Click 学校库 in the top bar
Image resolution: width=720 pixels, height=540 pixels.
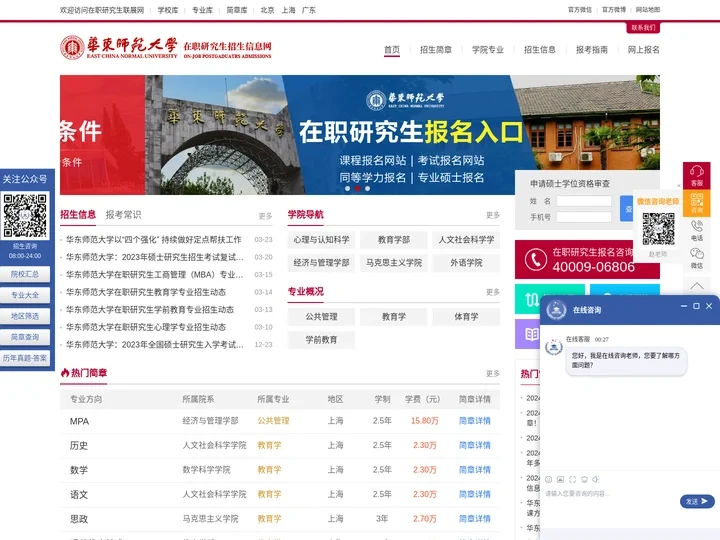pyautogui.click(x=168, y=10)
